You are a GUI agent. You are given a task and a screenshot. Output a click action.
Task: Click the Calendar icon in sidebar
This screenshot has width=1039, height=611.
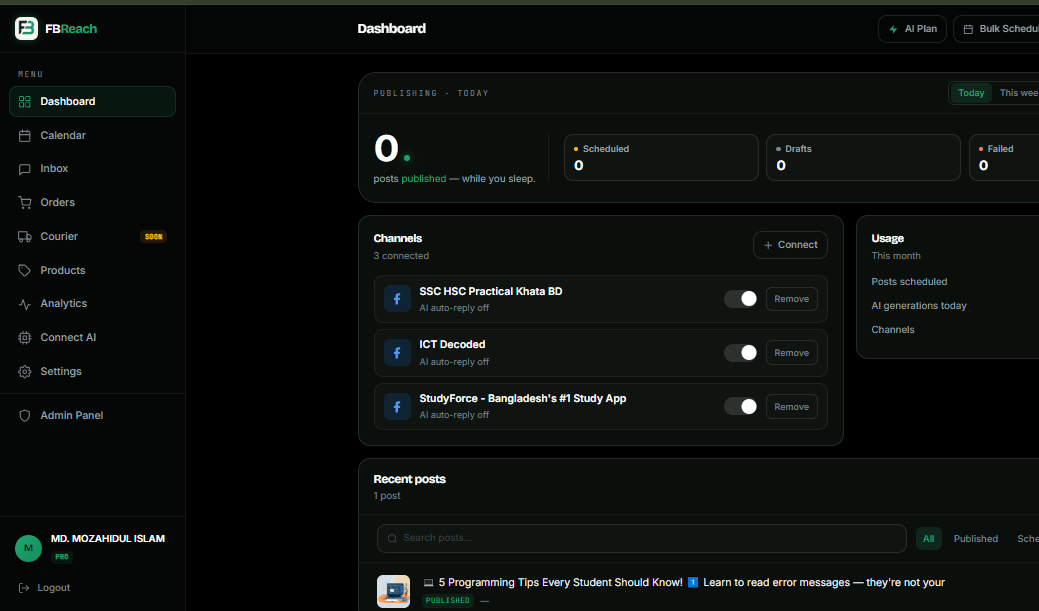coord(25,136)
